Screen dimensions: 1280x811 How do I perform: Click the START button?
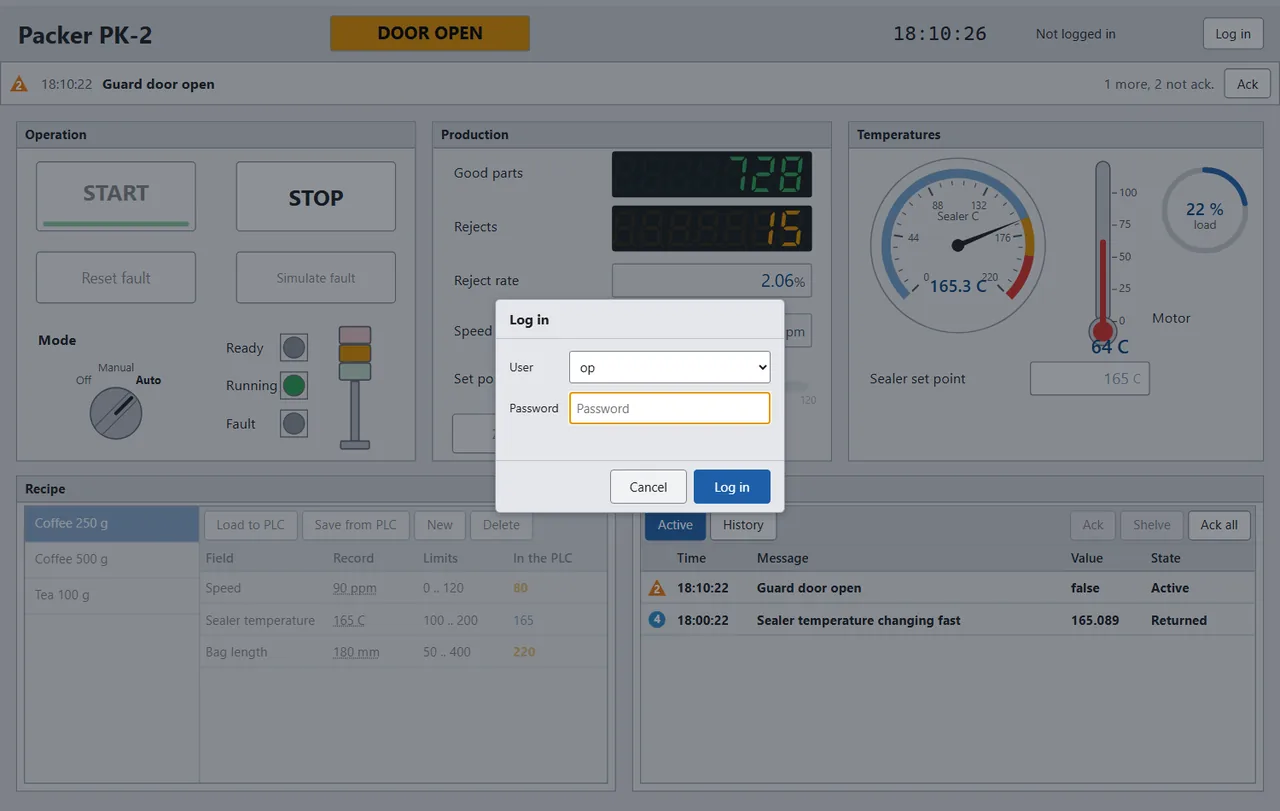(116, 196)
